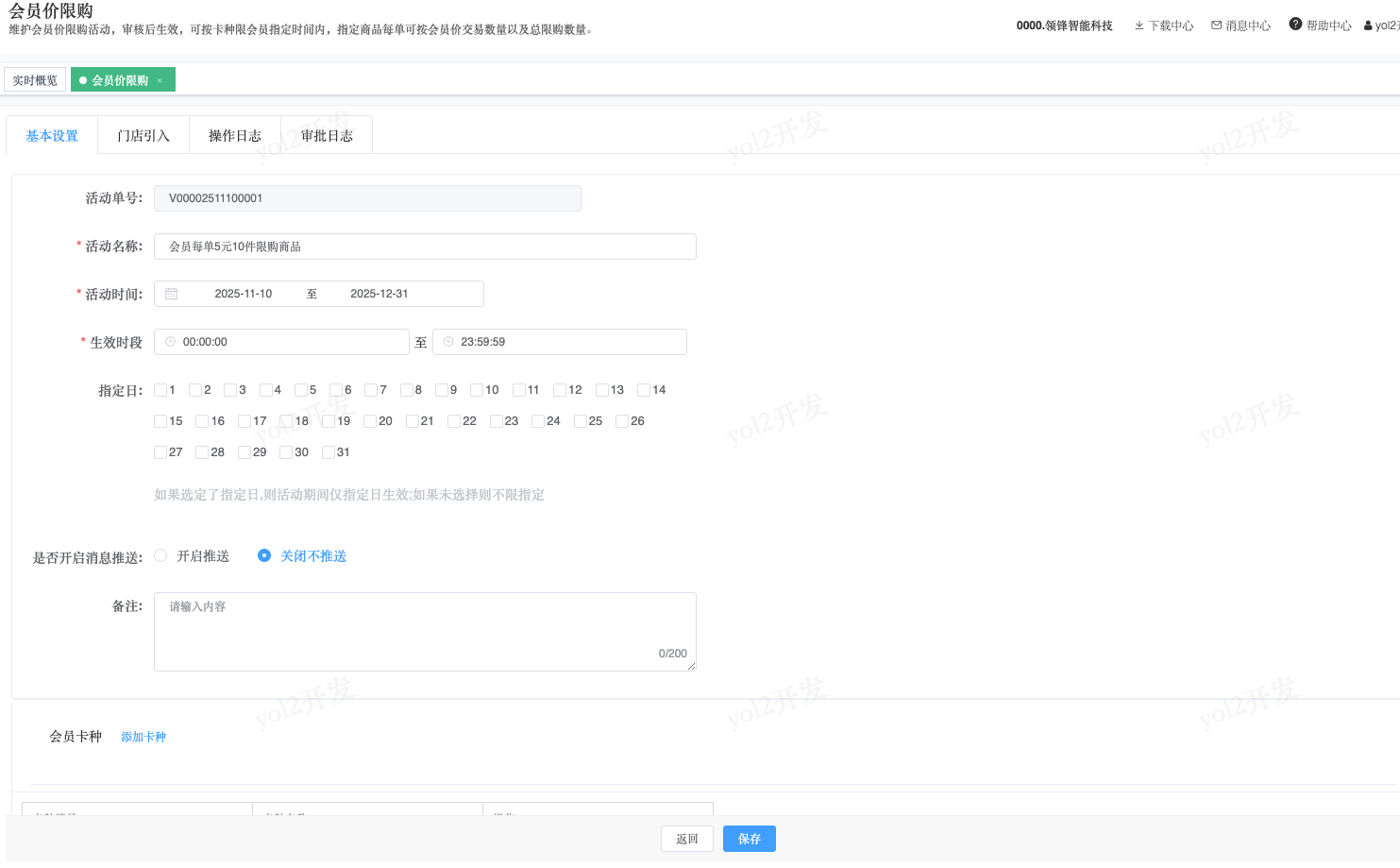Image resolution: width=1400 pixels, height=868 pixels.
Task: Click the 备注 remarks text area
Action: tap(425, 631)
